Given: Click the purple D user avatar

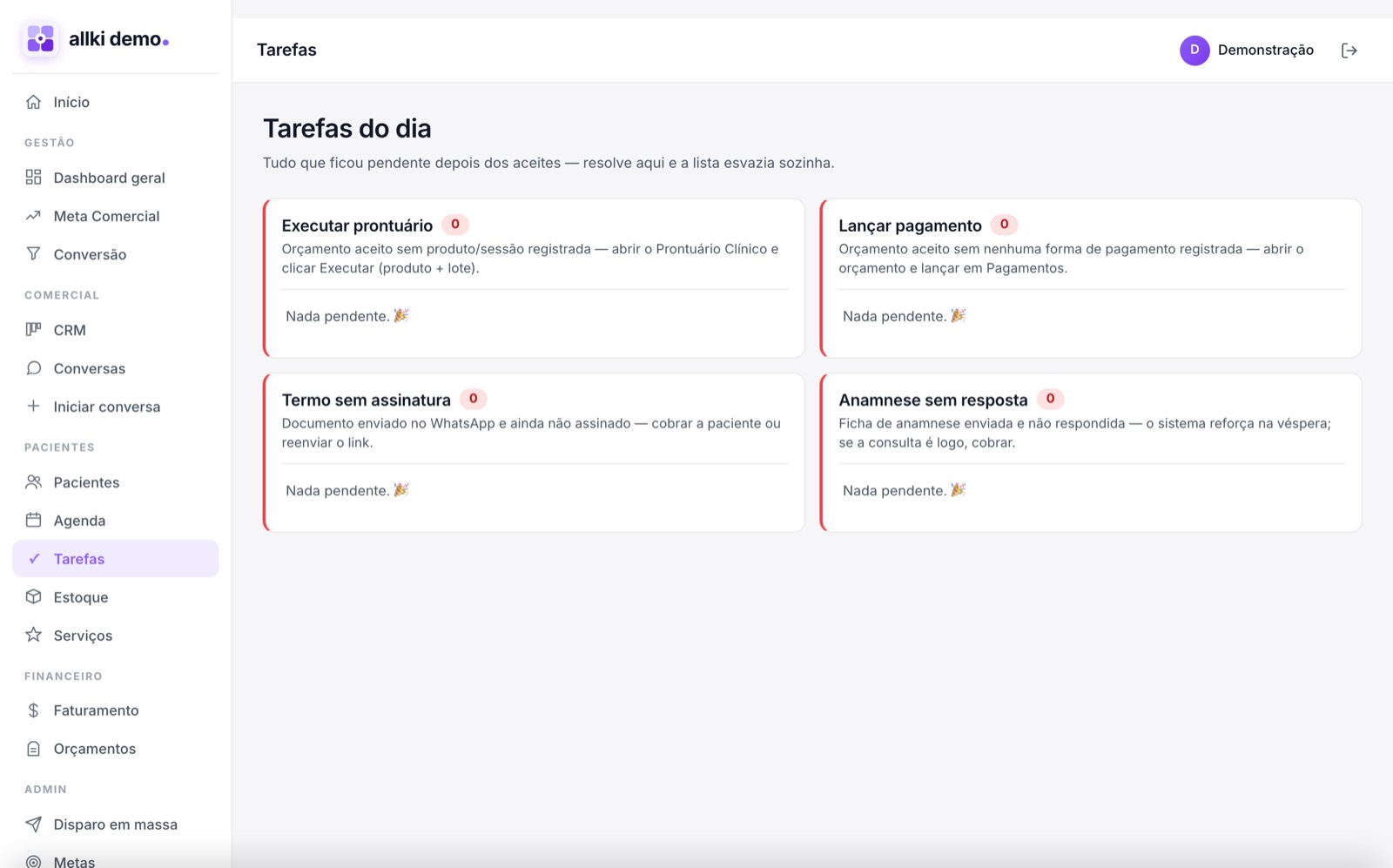Looking at the screenshot, I should tap(1194, 50).
